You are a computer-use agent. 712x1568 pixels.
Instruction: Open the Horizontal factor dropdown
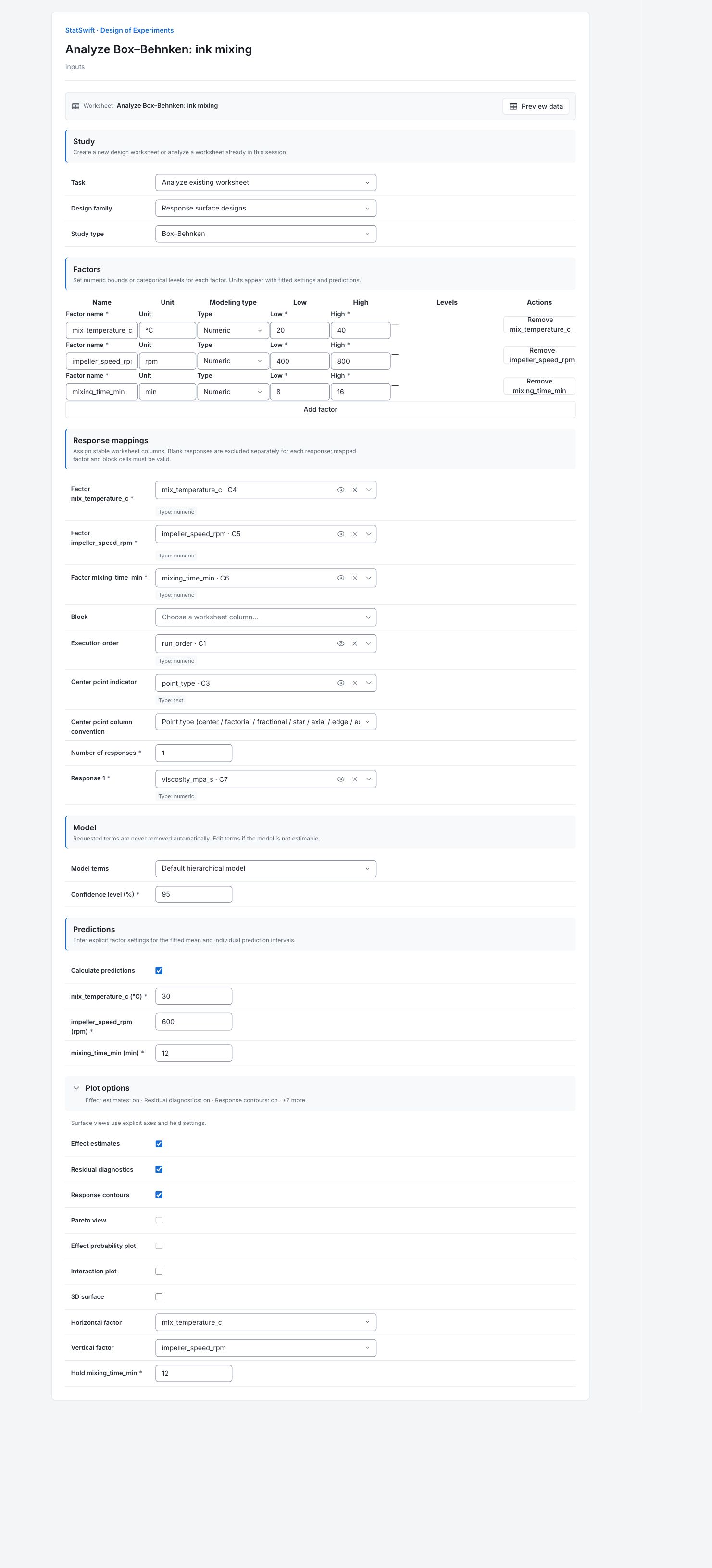(265, 1322)
